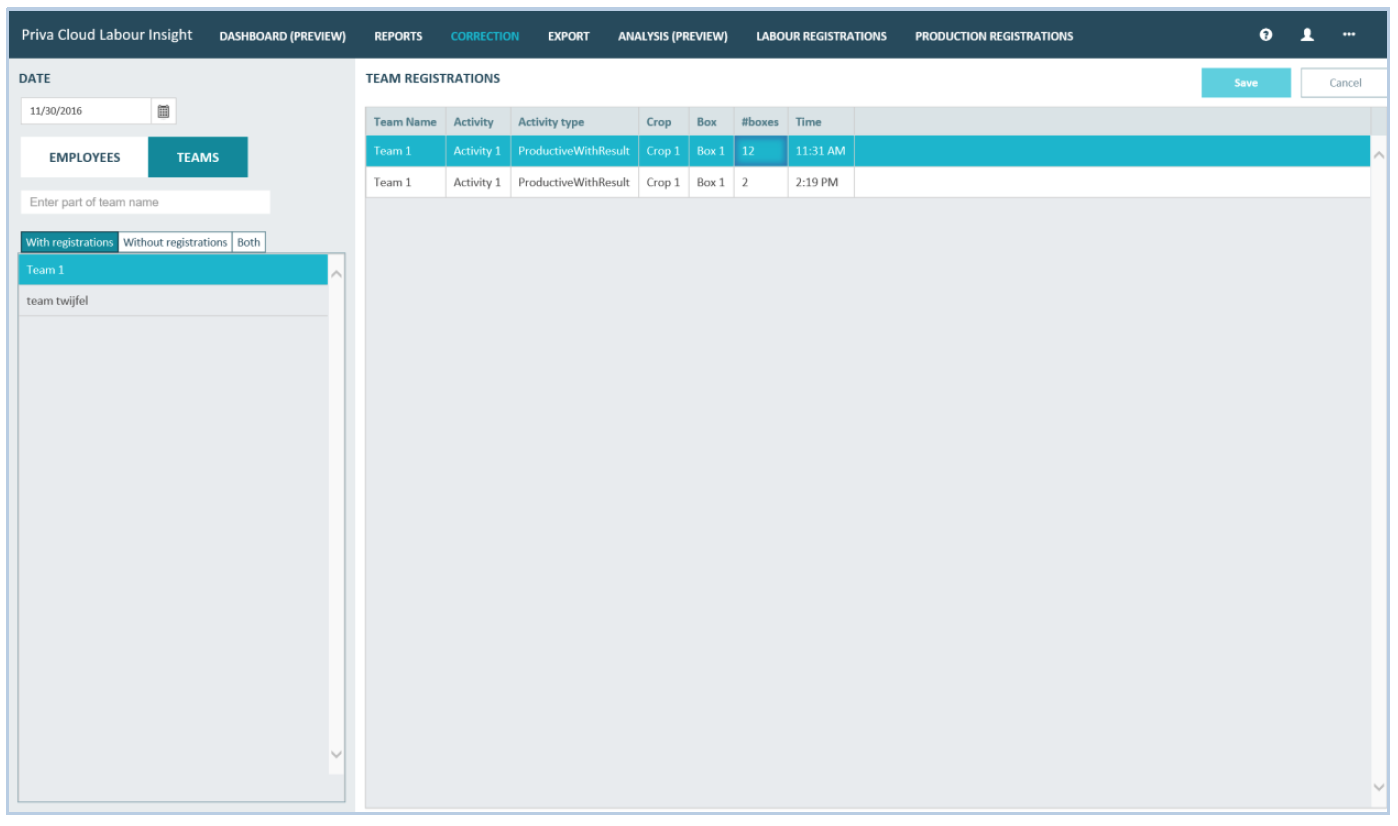Viewport: 1398px width, 826px height.
Task: Click the Priva Cloud Labour Insight title
Action: (x=107, y=35)
